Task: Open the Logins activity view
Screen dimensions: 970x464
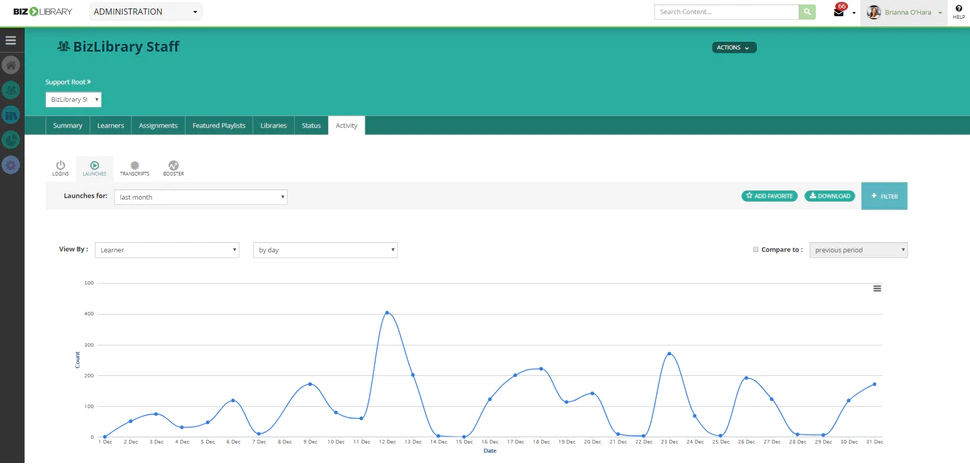Action: pos(61,168)
